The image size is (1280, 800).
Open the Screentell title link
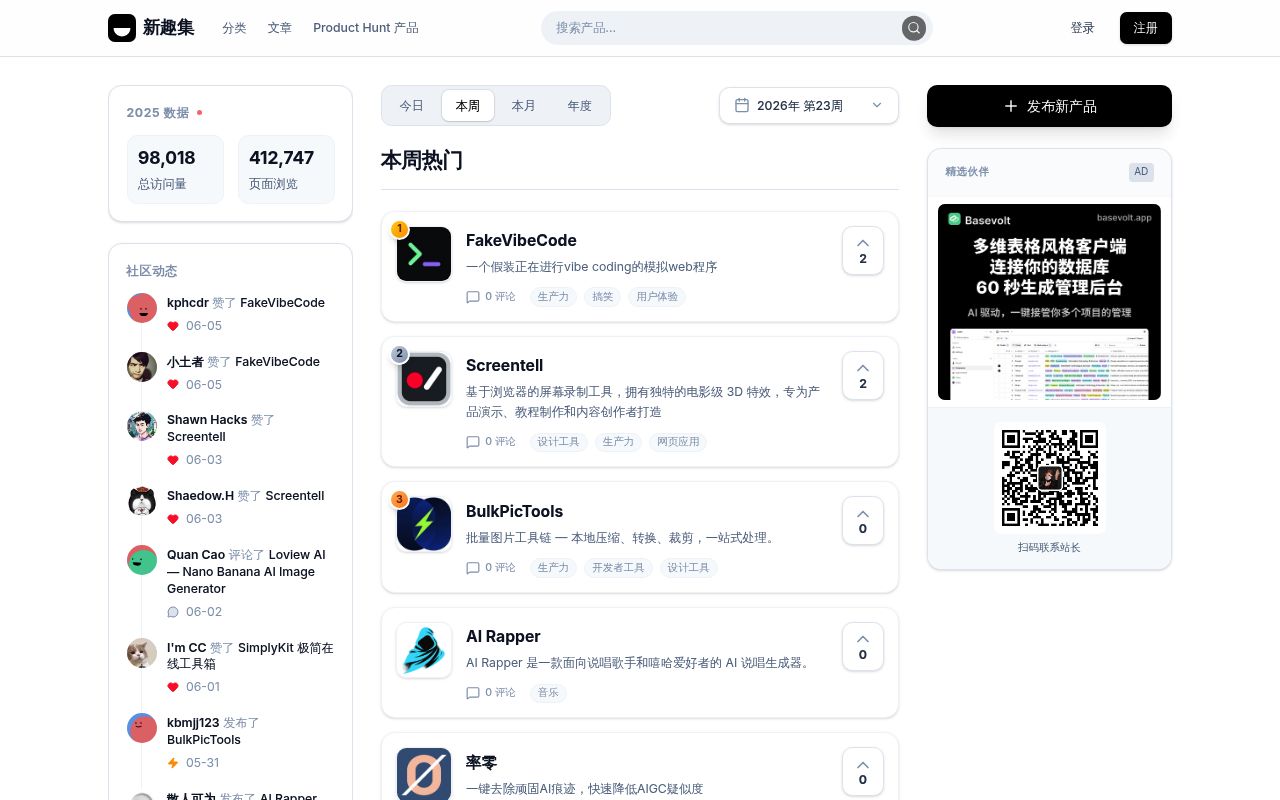point(504,365)
